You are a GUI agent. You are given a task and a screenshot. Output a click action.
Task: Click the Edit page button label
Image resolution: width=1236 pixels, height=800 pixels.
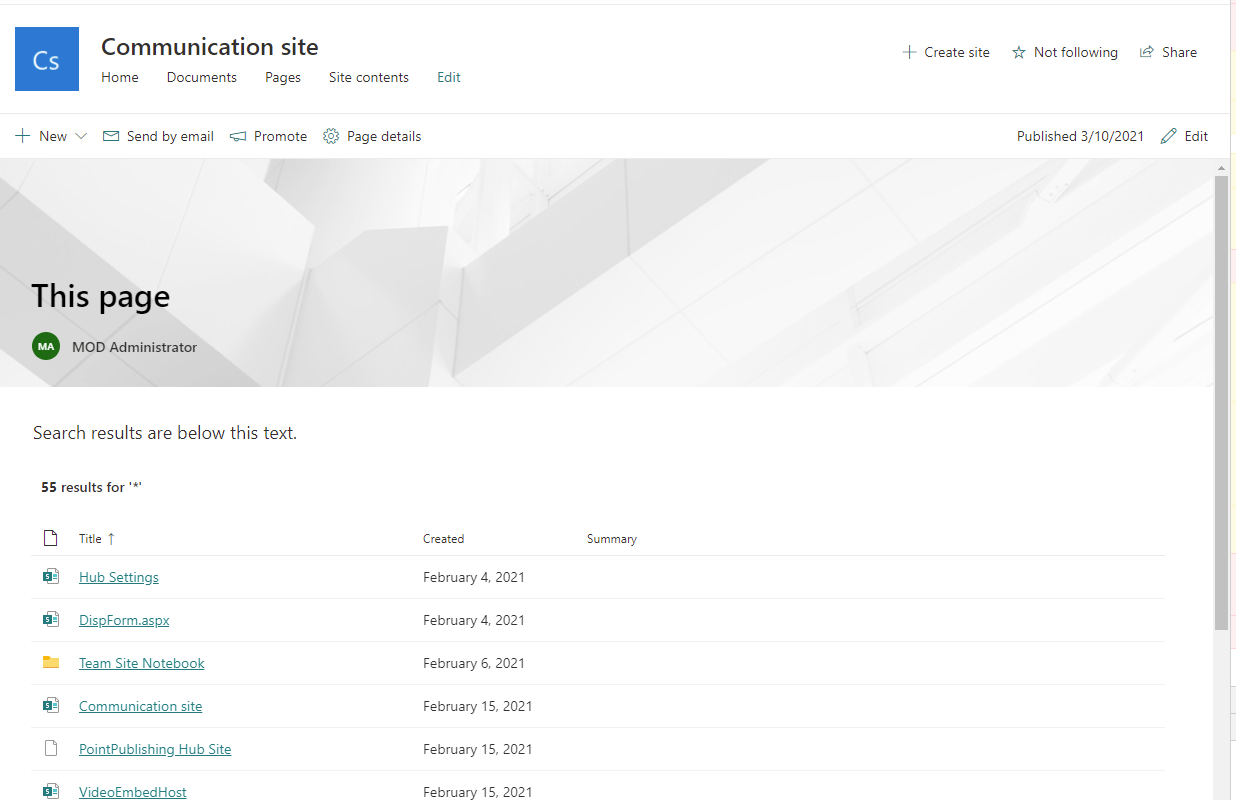tap(1196, 136)
